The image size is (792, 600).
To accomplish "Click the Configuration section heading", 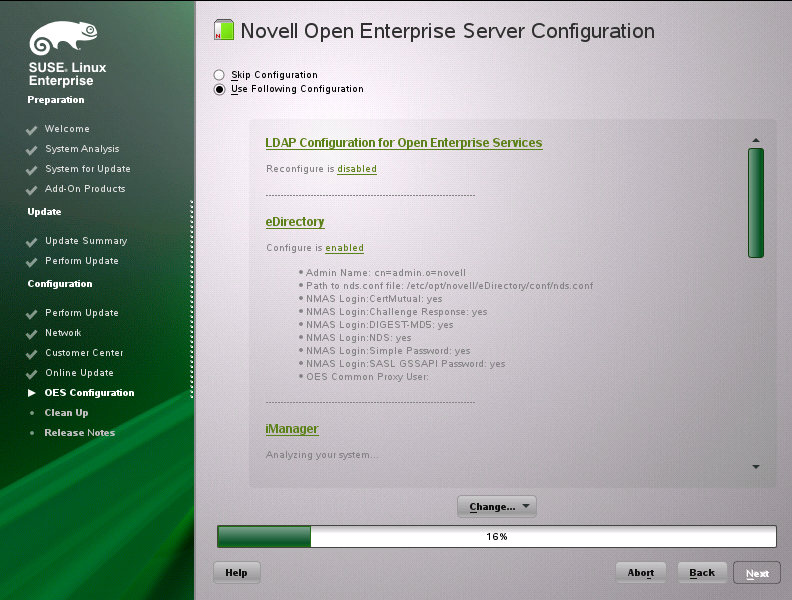I will [x=60, y=284].
